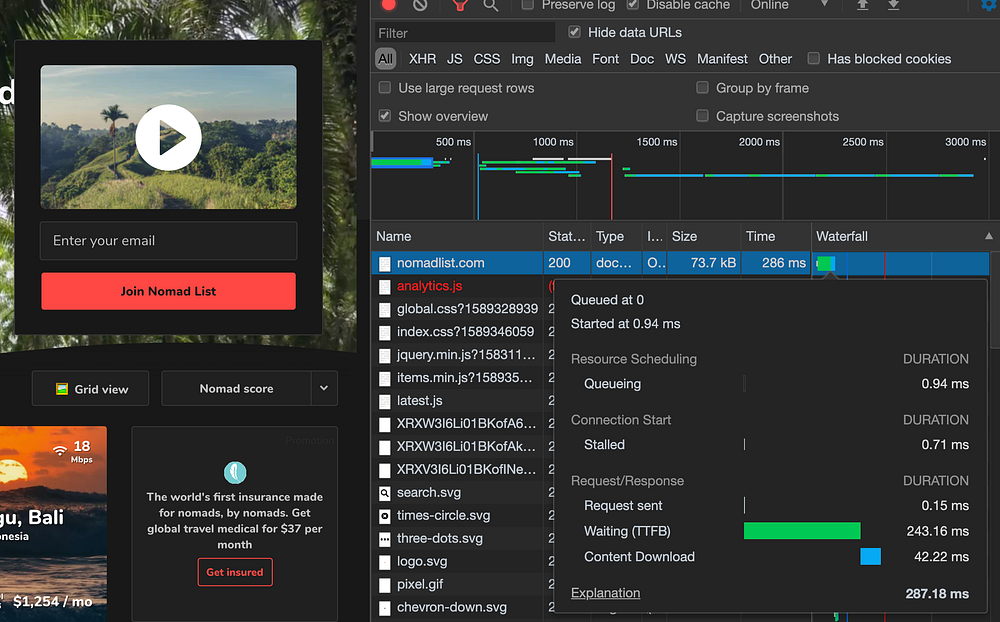Click the Grid view picture icon
Viewport: 1000px width, 622px height.
tap(62, 389)
